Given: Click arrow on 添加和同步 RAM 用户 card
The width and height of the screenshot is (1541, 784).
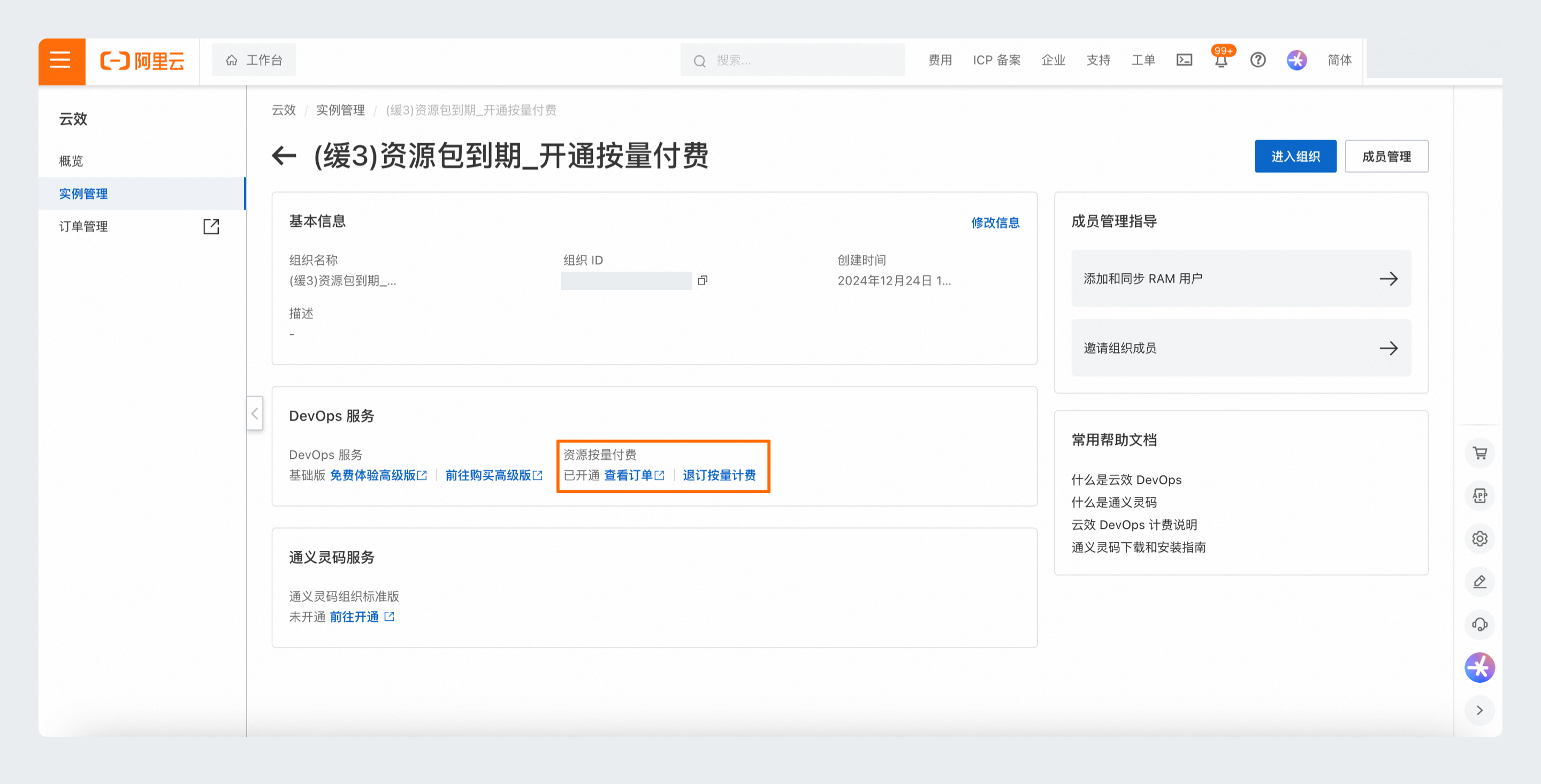Looking at the screenshot, I should click(x=1388, y=279).
